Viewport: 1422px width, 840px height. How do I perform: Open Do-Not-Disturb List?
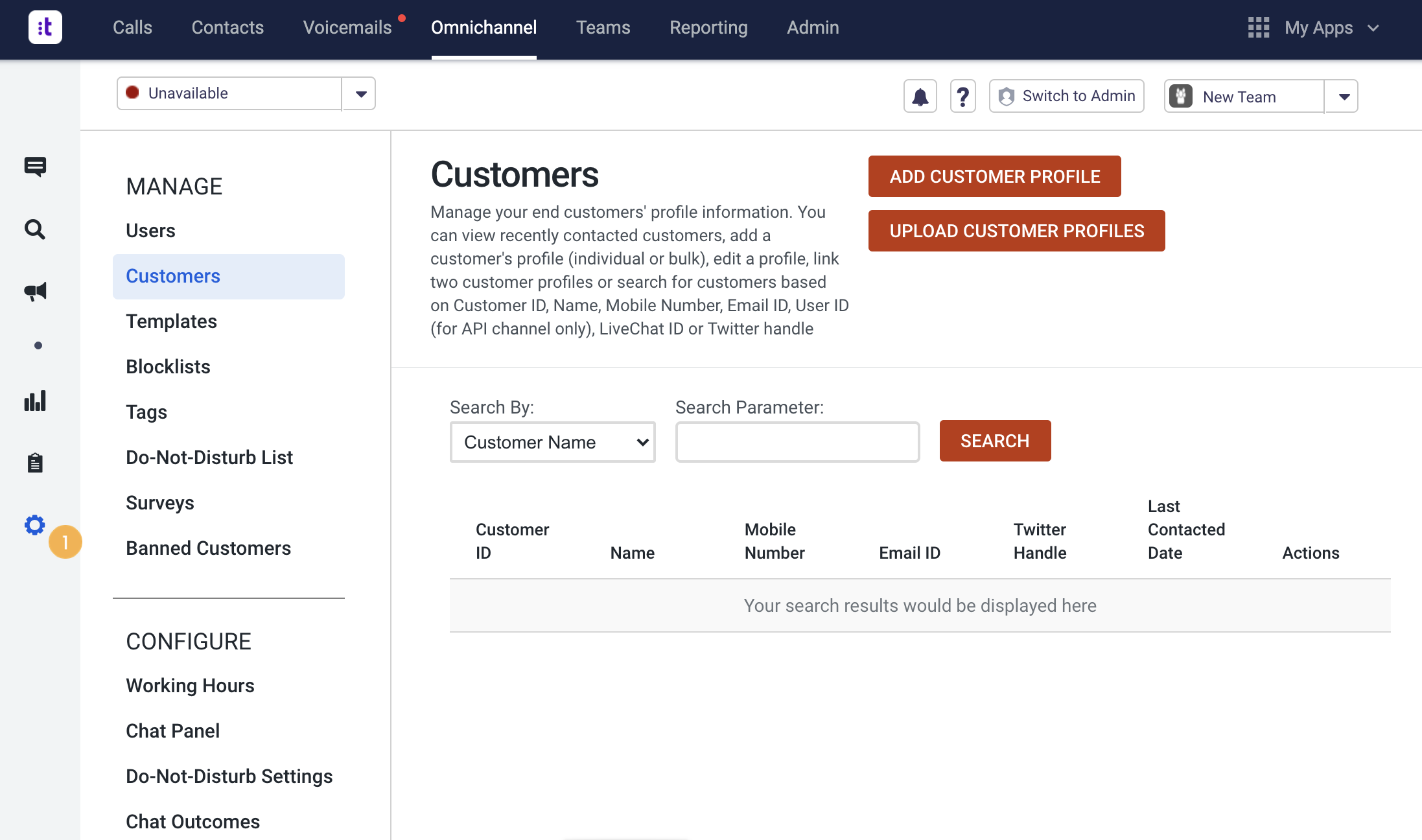[x=209, y=458]
